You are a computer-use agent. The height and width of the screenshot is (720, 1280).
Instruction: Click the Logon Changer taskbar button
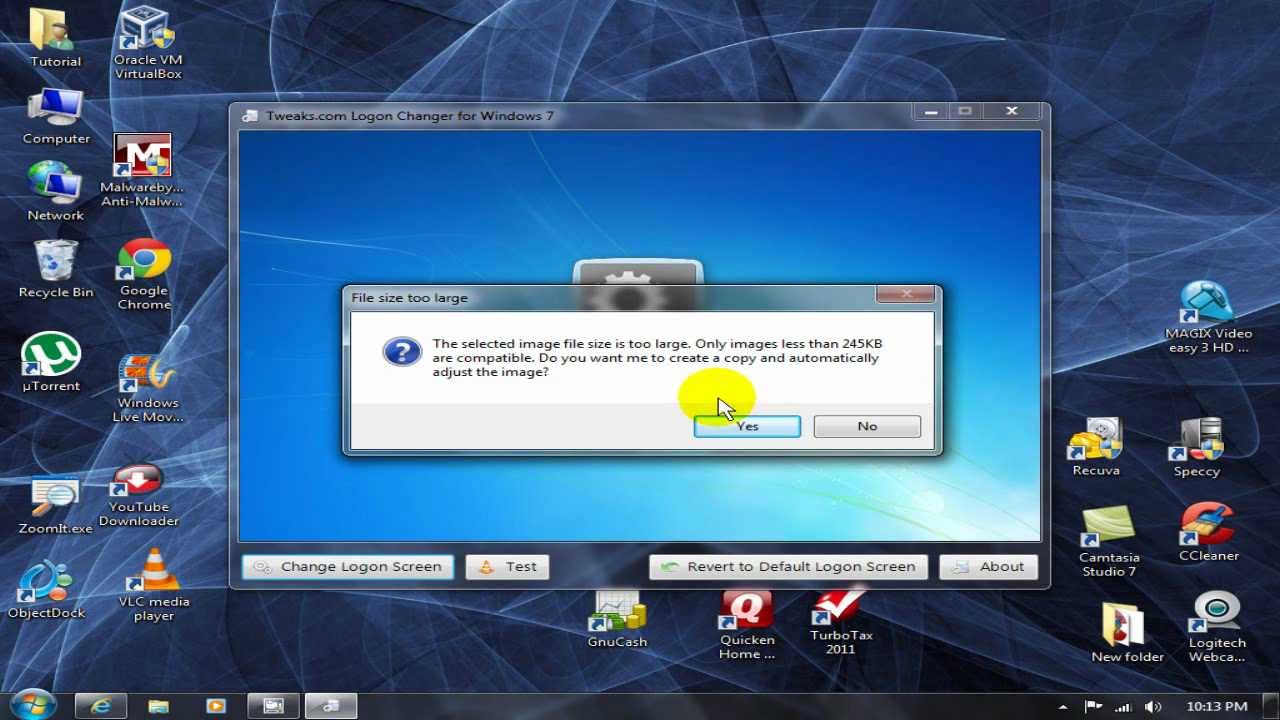tap(330, 706)
